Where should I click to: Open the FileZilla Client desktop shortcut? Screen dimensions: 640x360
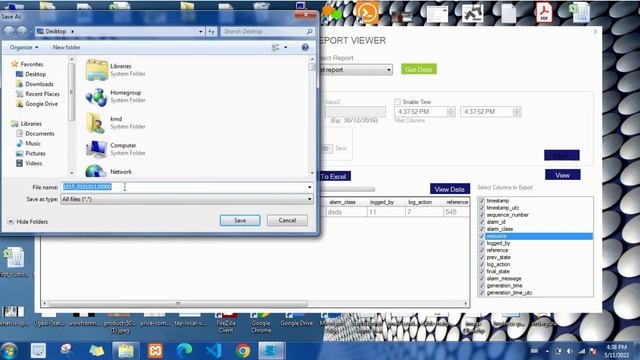tap(226, 323)
